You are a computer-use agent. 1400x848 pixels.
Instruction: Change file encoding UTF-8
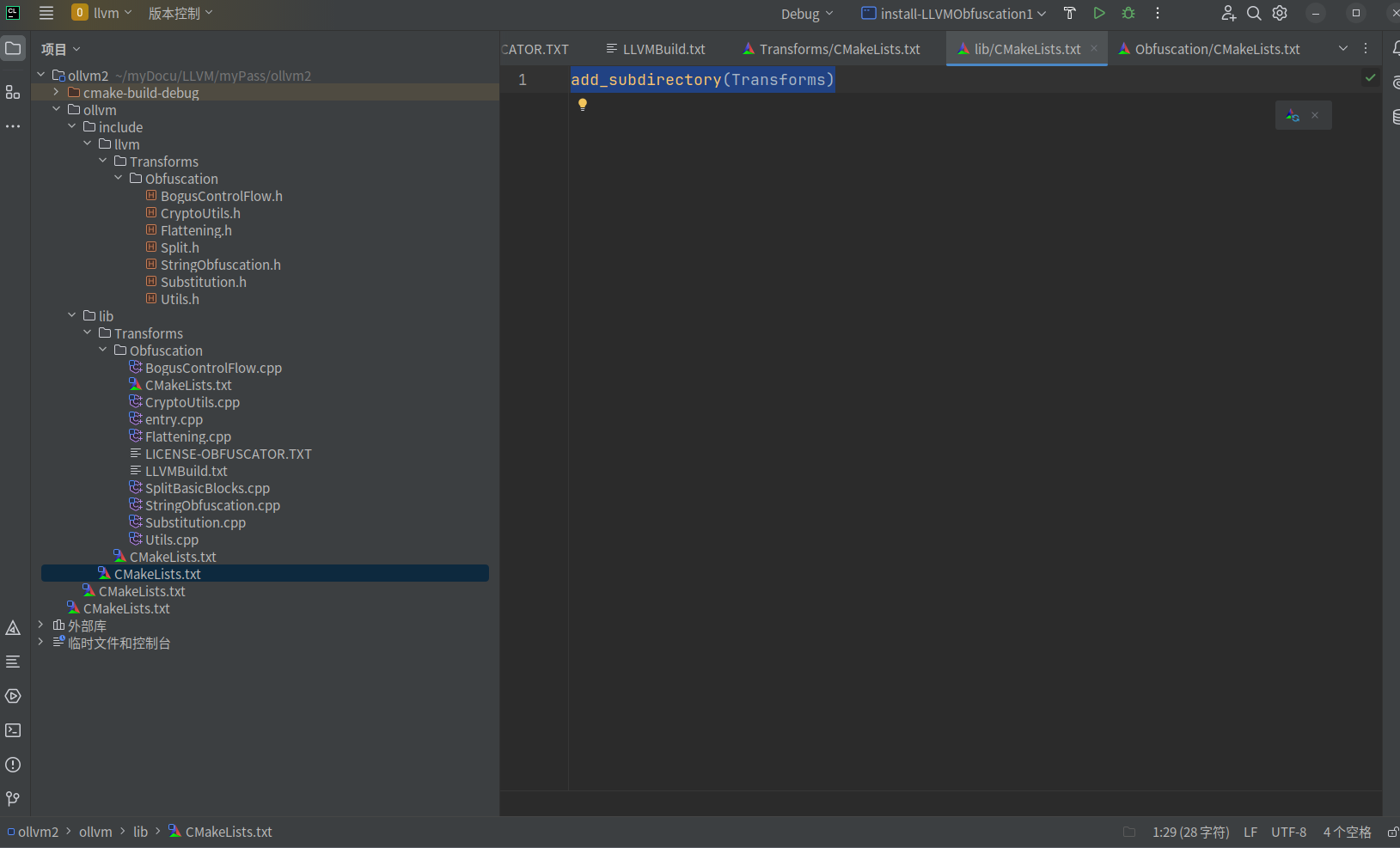pyautogui.click(x=1288, y=832)
